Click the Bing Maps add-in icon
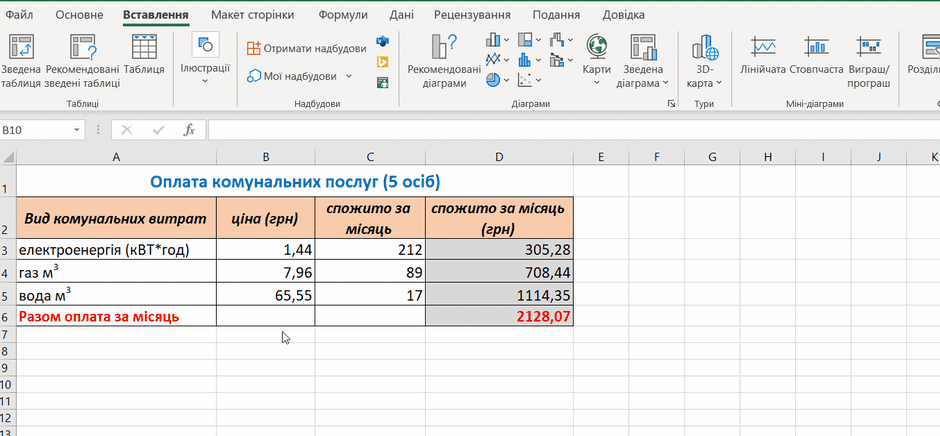This screenshot has height=436, width=940. coord(382,62)
